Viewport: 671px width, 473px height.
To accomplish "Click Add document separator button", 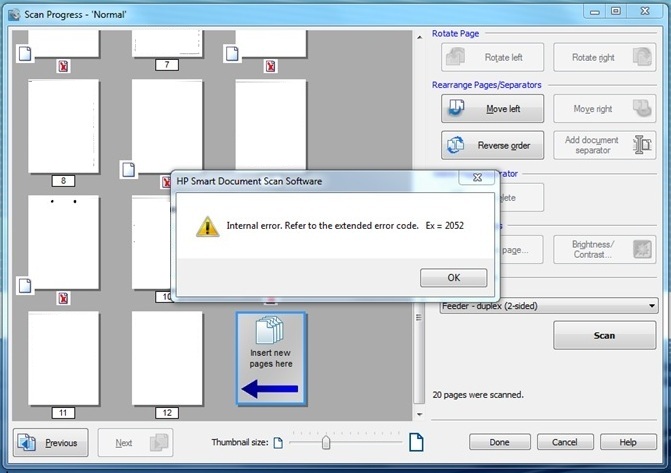I will (x=604, y=145).
